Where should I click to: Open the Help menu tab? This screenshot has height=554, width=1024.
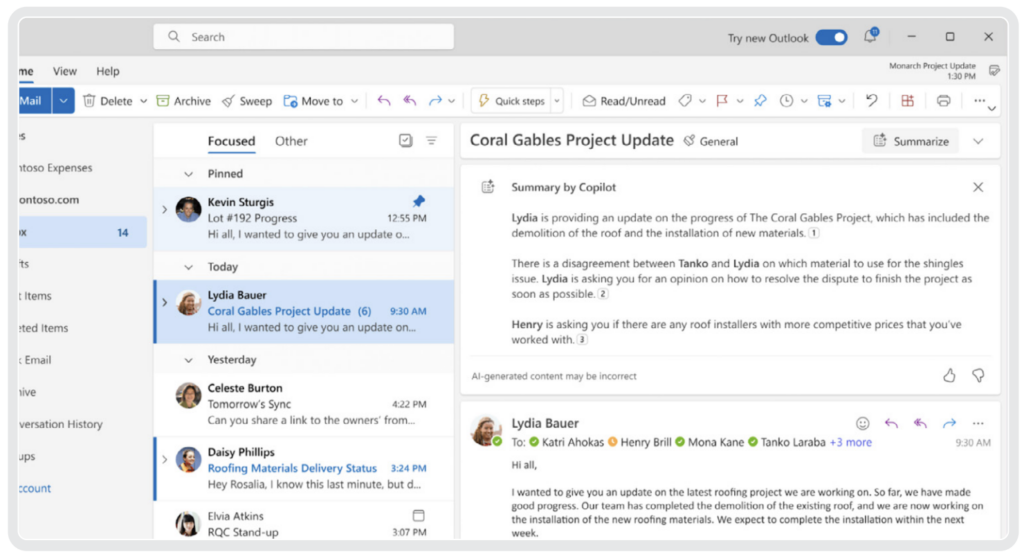point(108,71)
